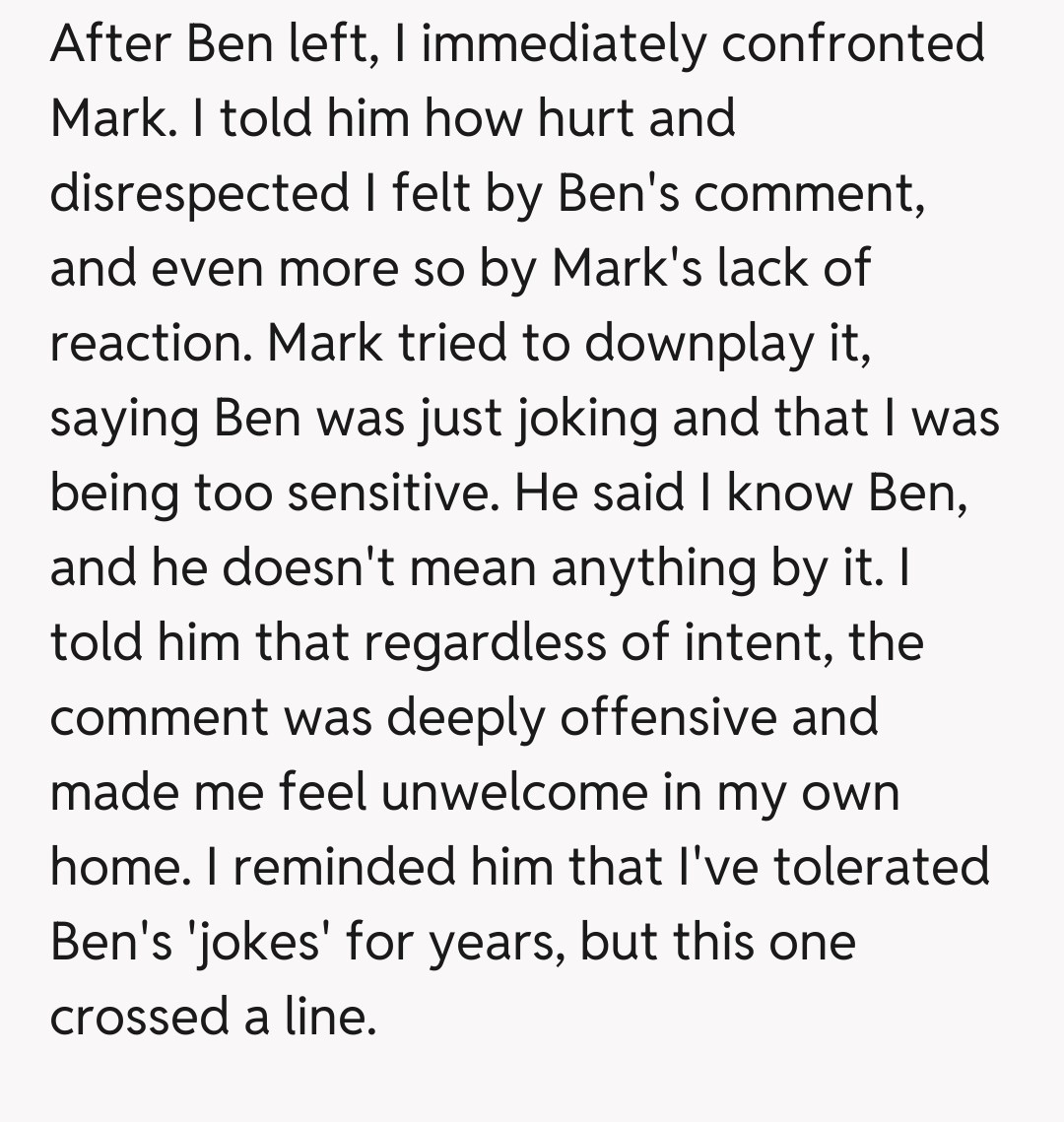This screenshot has height=1122, width=1064.
Task: Click the word "downplay"
Action: [674, 343]
